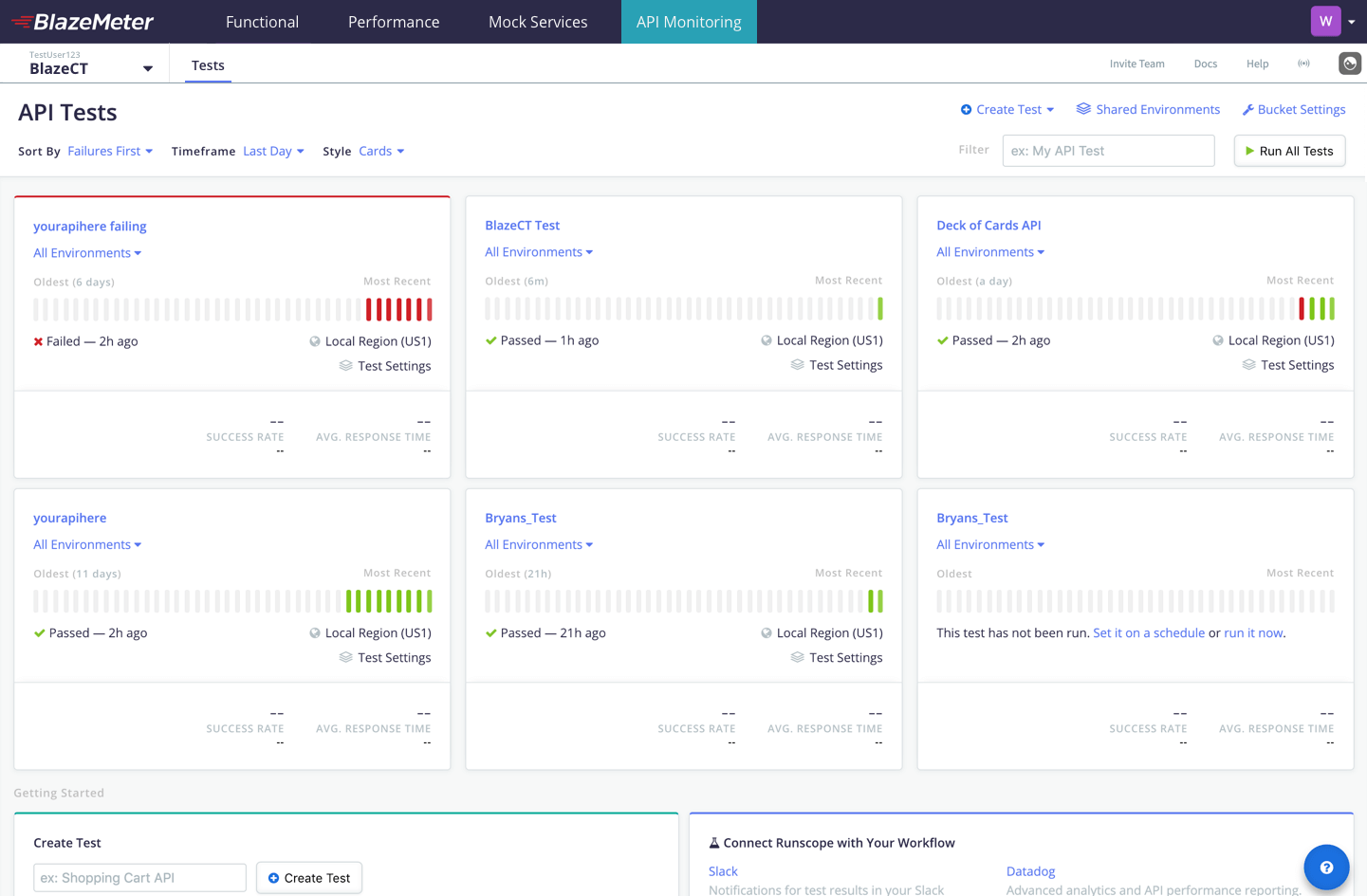Open the Timeframe Last Day dropdown

pyautogui.click(x=273, y=151)
